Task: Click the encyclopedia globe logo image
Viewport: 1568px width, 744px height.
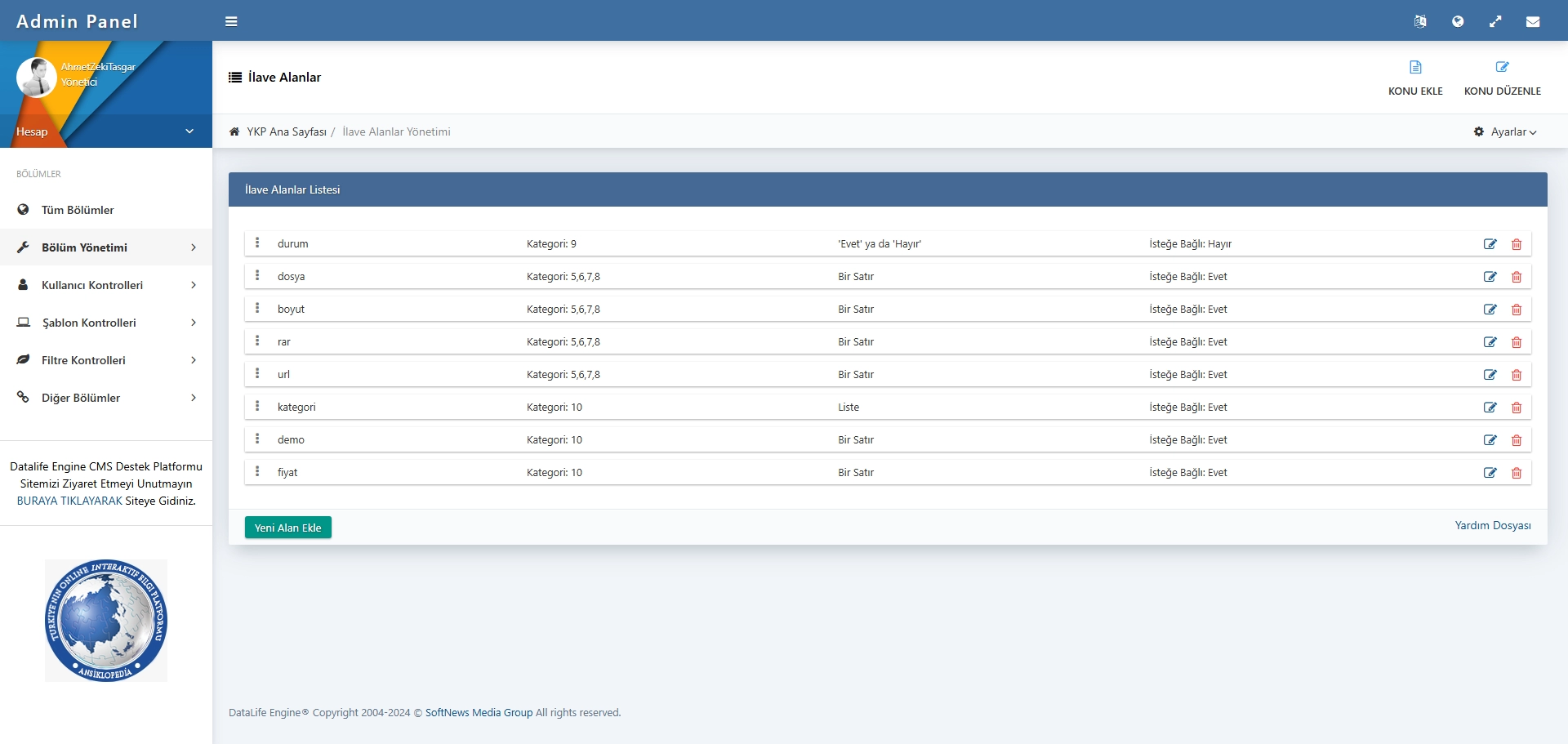Action: click(x=106, y=621)
